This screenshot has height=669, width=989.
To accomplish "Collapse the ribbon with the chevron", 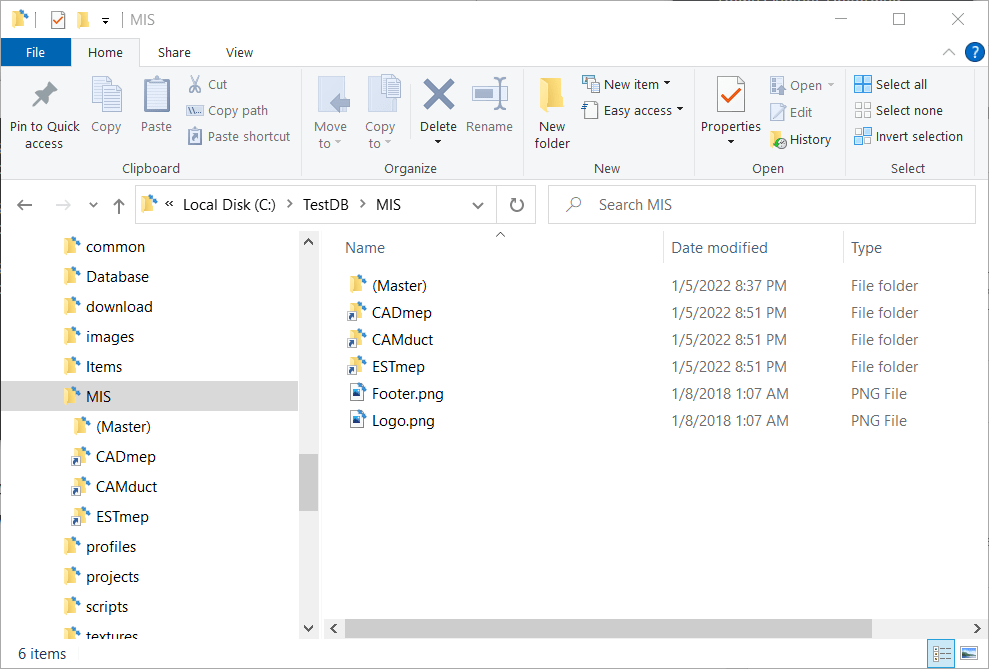I will (x=949, y=52).
